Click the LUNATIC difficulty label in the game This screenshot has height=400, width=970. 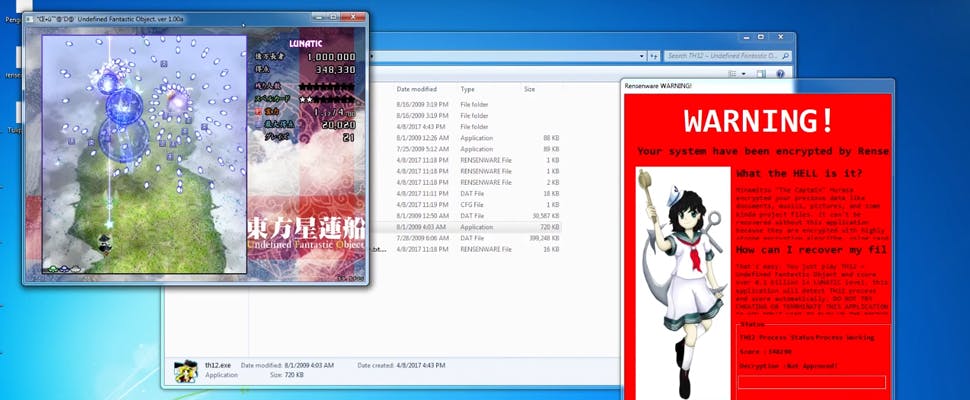click(x=306, y=43)
